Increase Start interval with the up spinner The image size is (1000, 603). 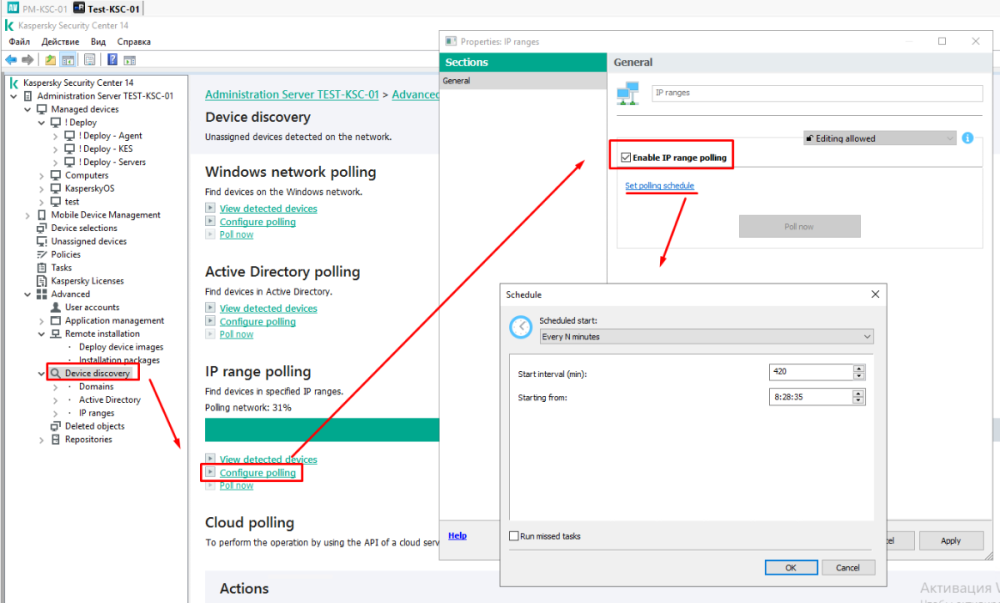(859, 368)
